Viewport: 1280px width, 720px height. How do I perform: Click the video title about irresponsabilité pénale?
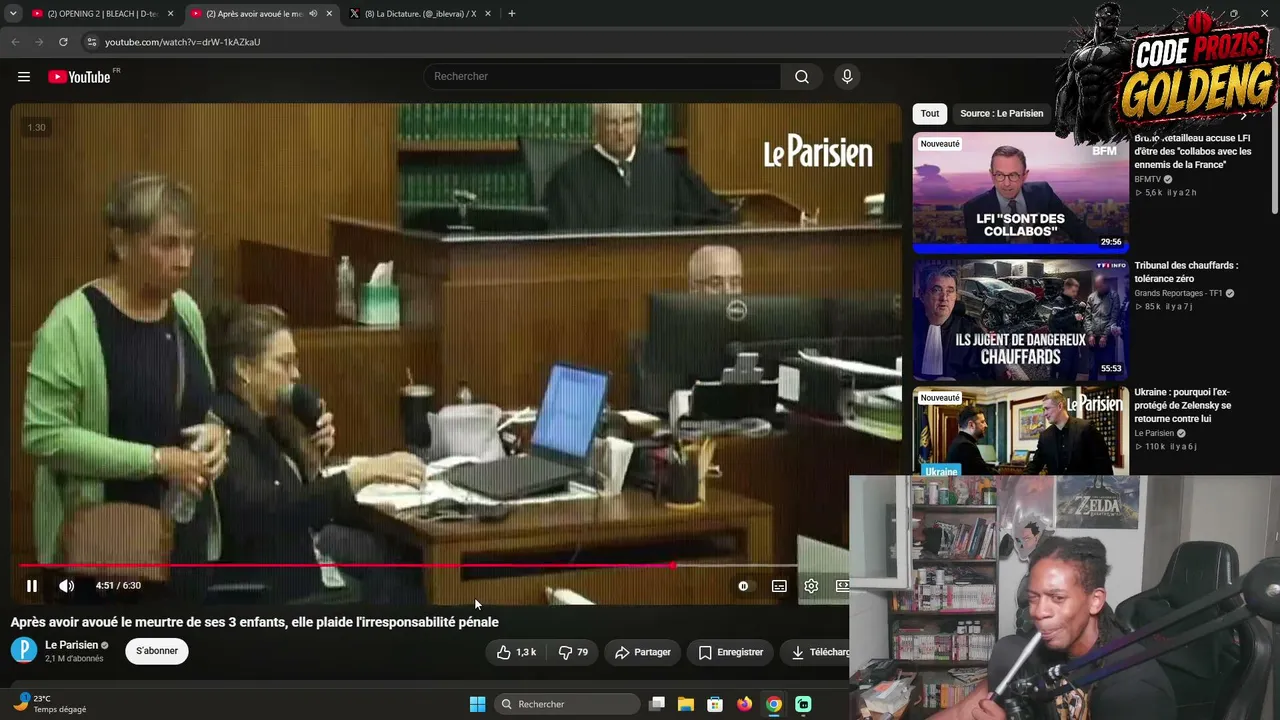pos(255,622)
